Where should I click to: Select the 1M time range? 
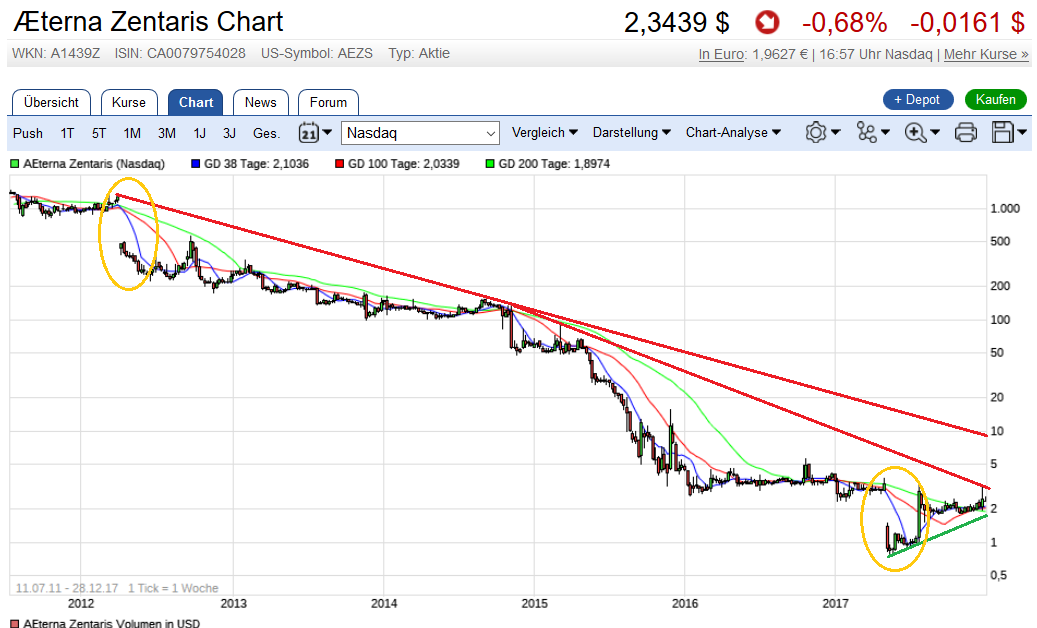click(x=132, y=133)
